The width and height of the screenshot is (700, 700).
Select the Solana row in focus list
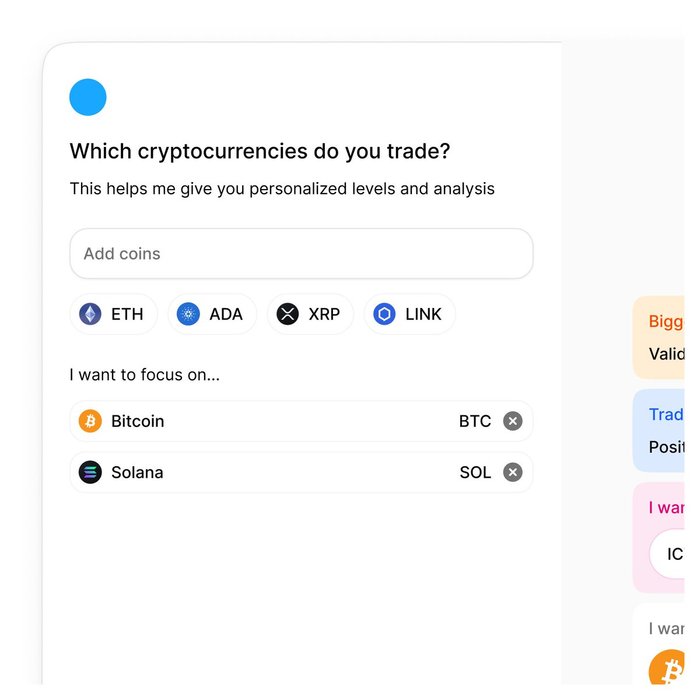click(280, 472)
